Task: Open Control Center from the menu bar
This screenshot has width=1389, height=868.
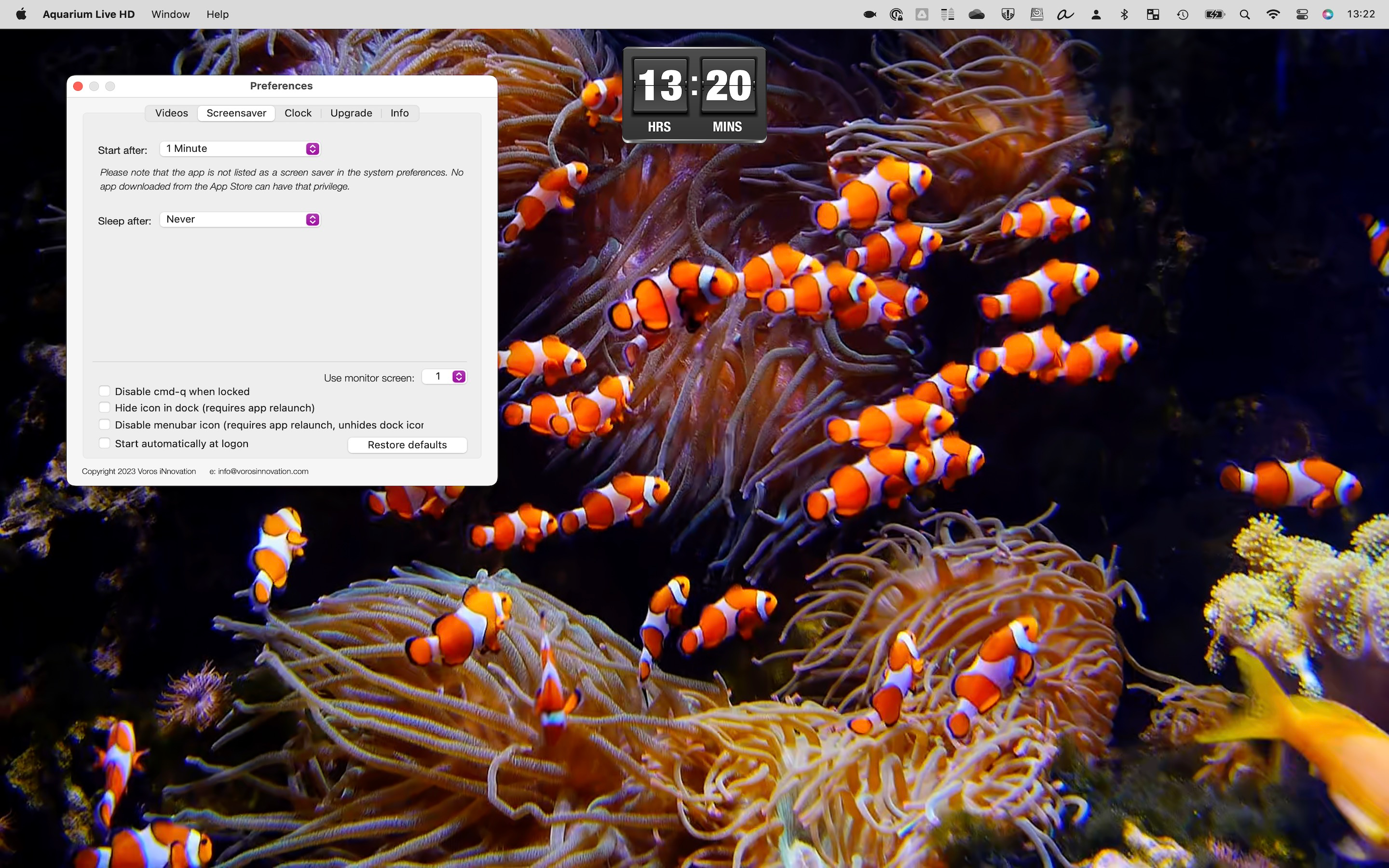Action: (1302, 14)
